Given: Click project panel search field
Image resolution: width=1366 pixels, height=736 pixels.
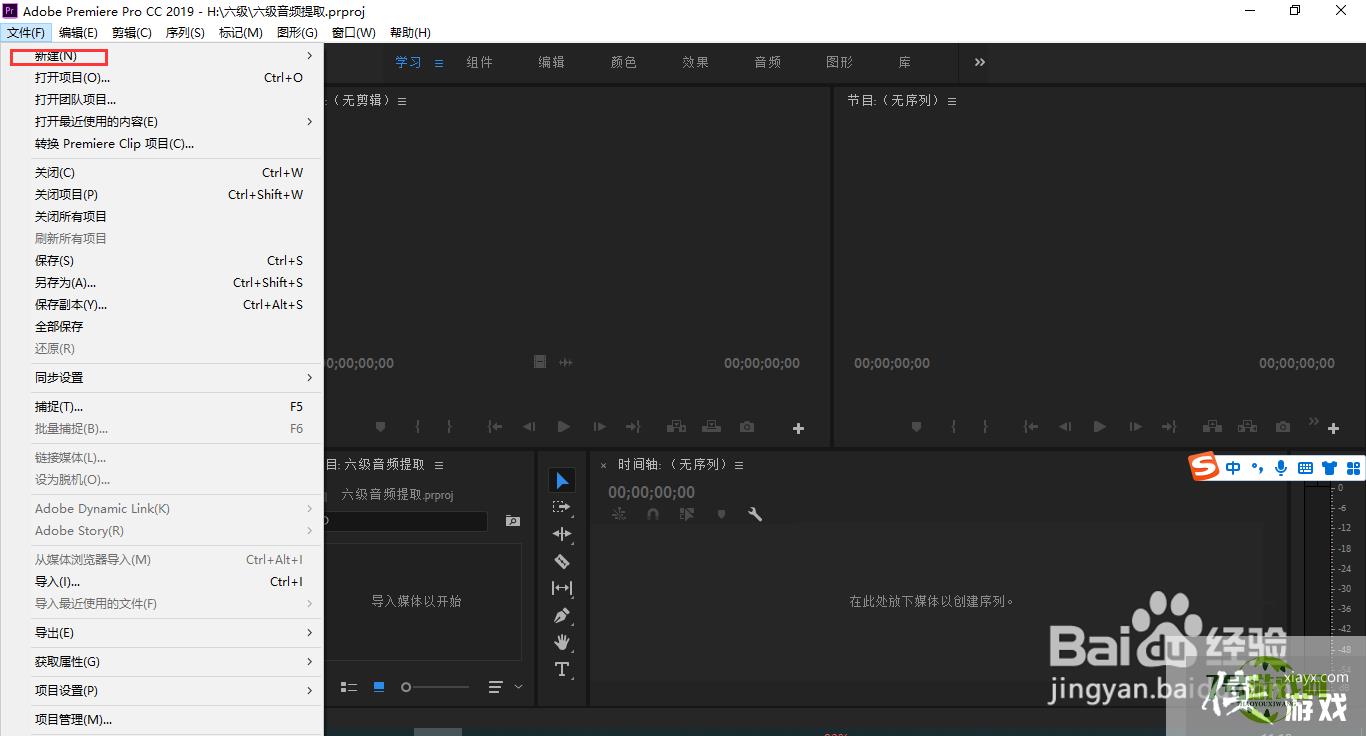Looking at the screenshot, I should [406, 521].
